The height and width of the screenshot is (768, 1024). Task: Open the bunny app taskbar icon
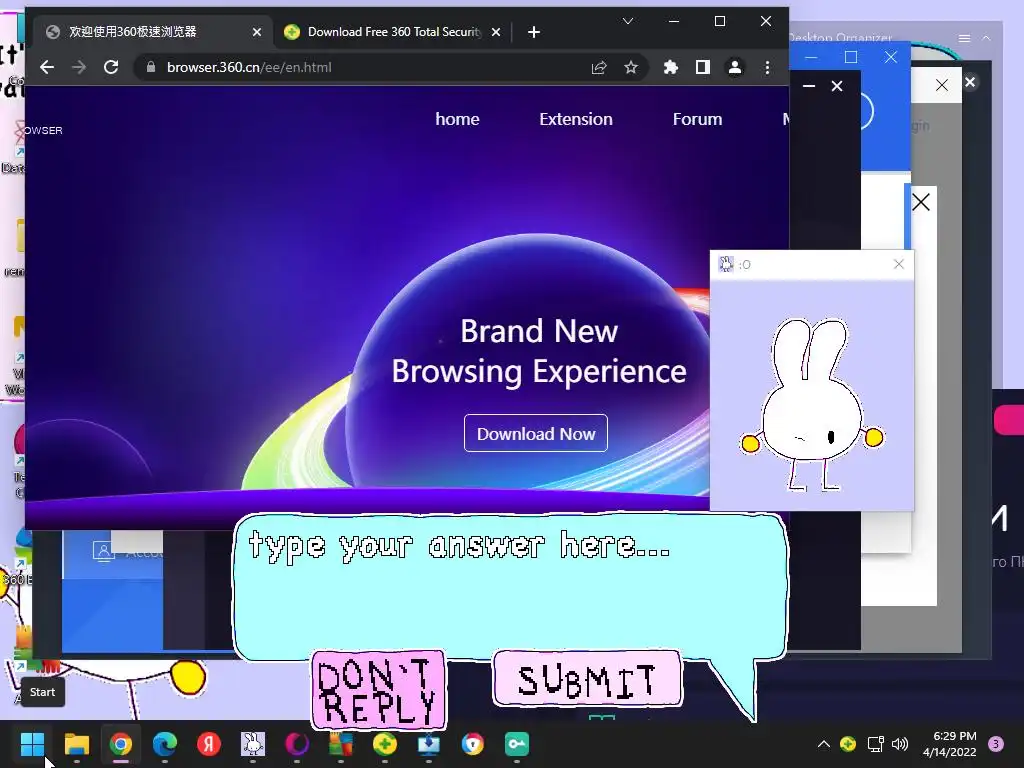coord(253,744)
